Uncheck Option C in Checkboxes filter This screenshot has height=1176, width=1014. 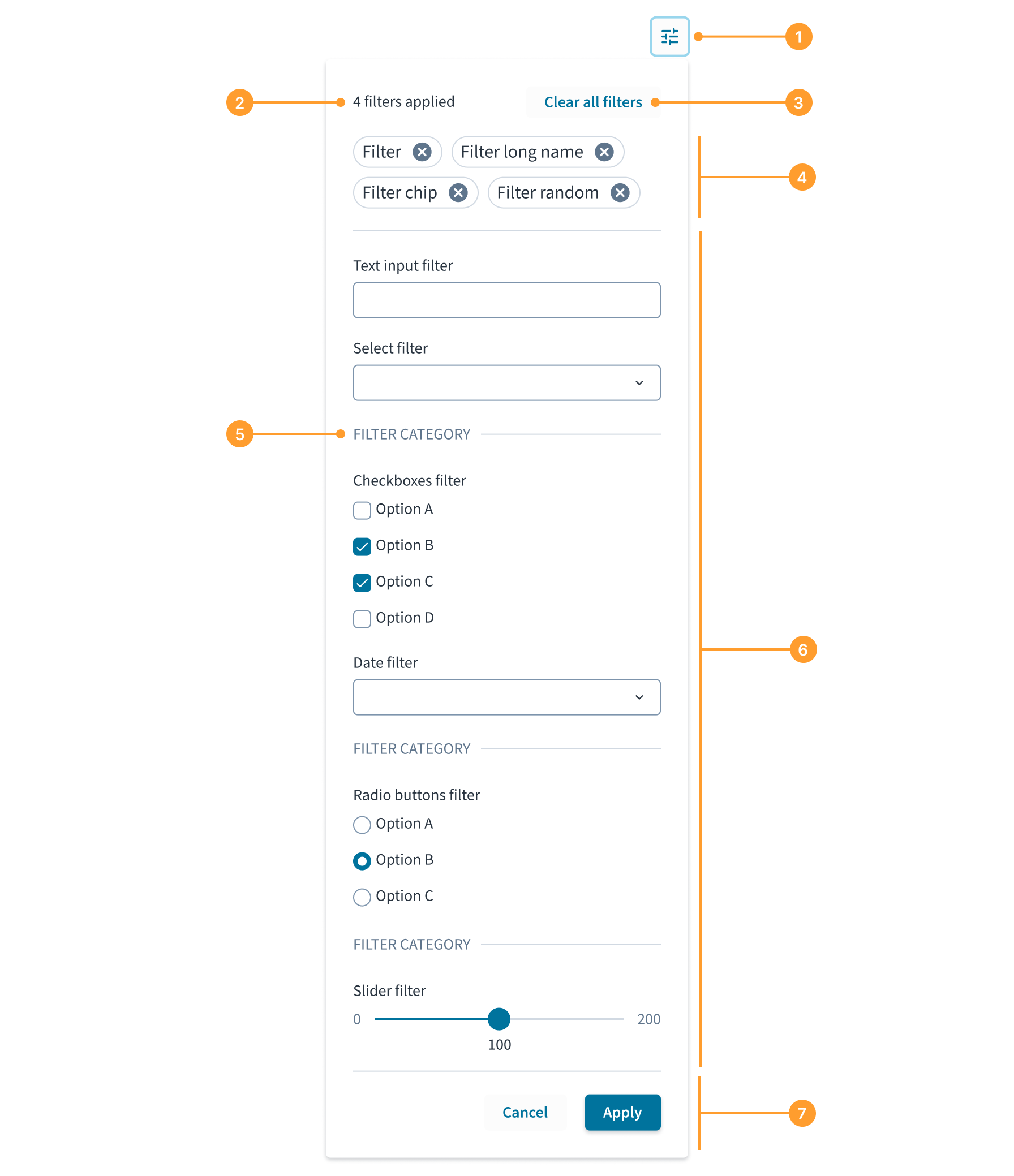(362, 583)
